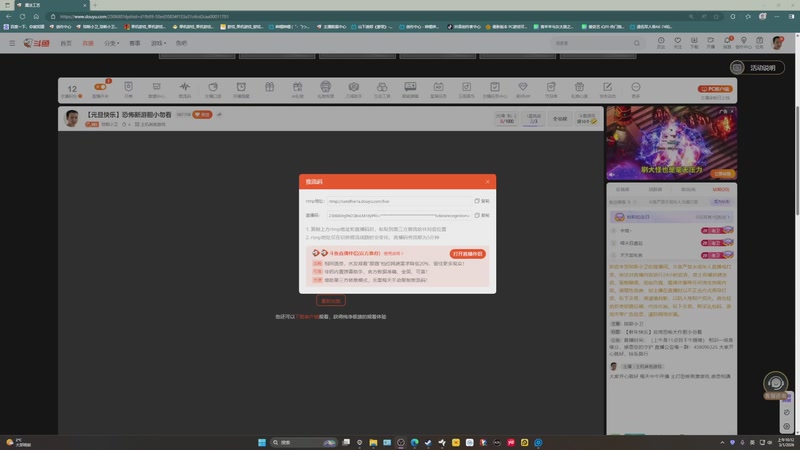Click the customer service headset floating icon

tap(775, 384)
